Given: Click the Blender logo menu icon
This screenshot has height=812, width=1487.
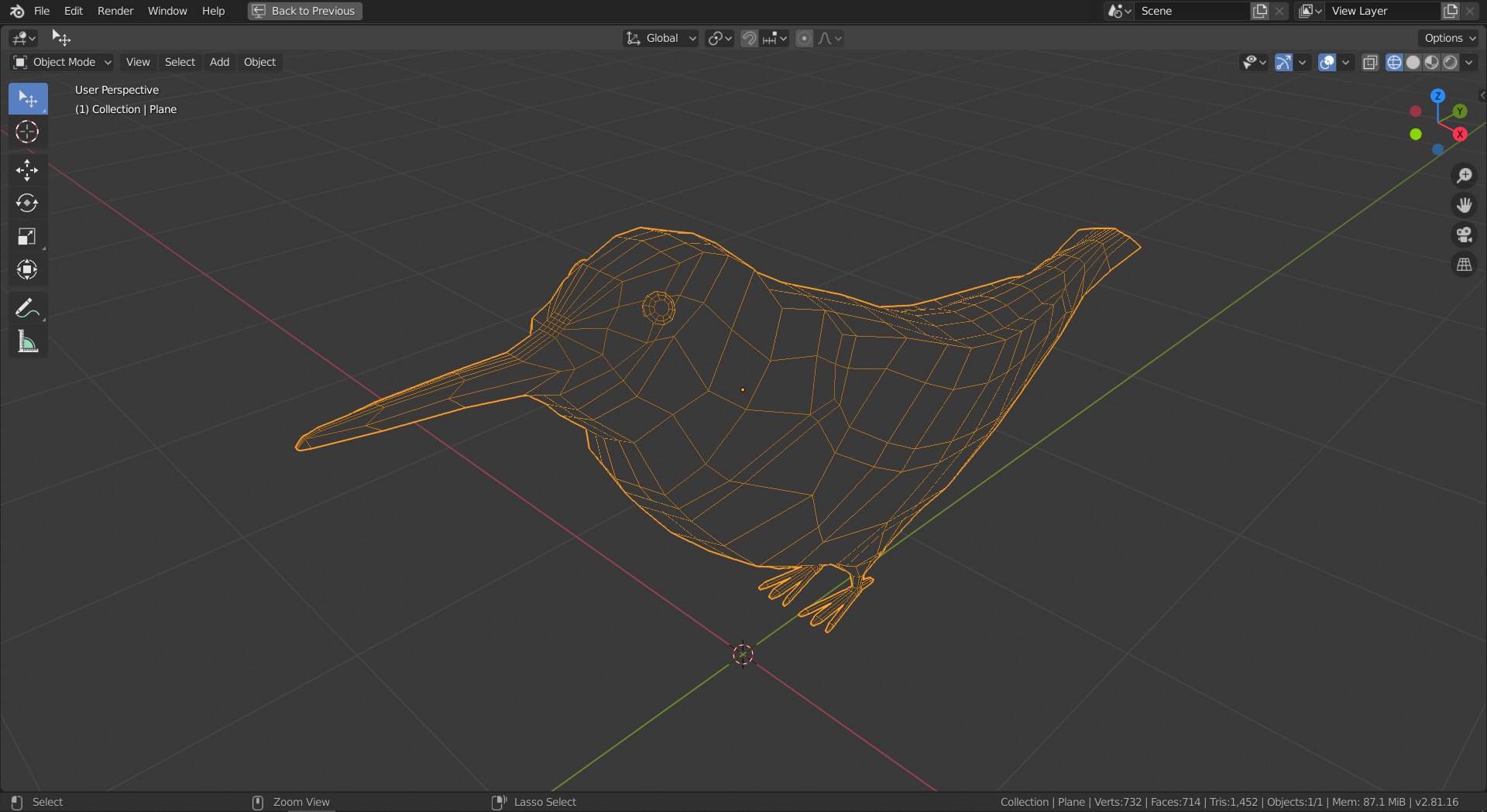Looking at the screenshot, I should point(17,11).
